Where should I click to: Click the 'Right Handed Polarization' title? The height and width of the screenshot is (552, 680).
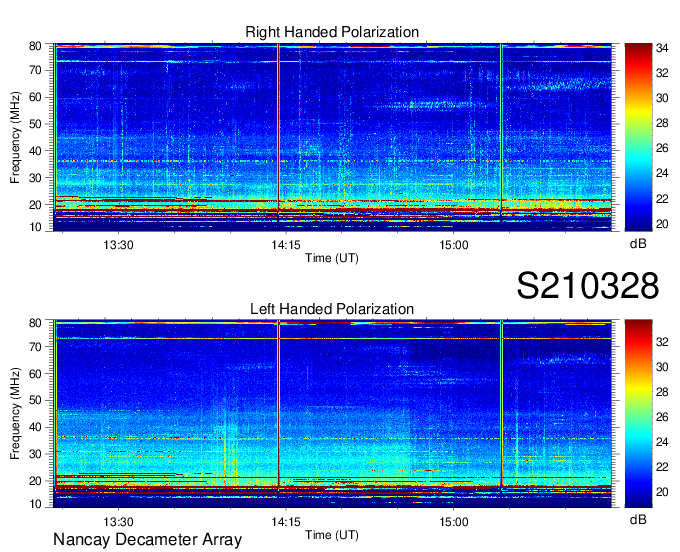(332, 32)
